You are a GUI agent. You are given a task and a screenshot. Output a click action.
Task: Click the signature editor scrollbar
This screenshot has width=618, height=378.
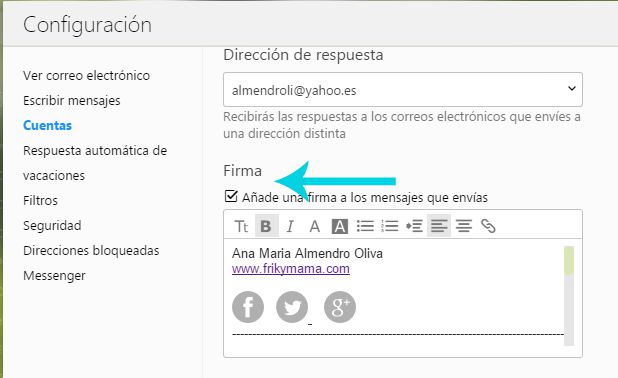tap(569, 296)
